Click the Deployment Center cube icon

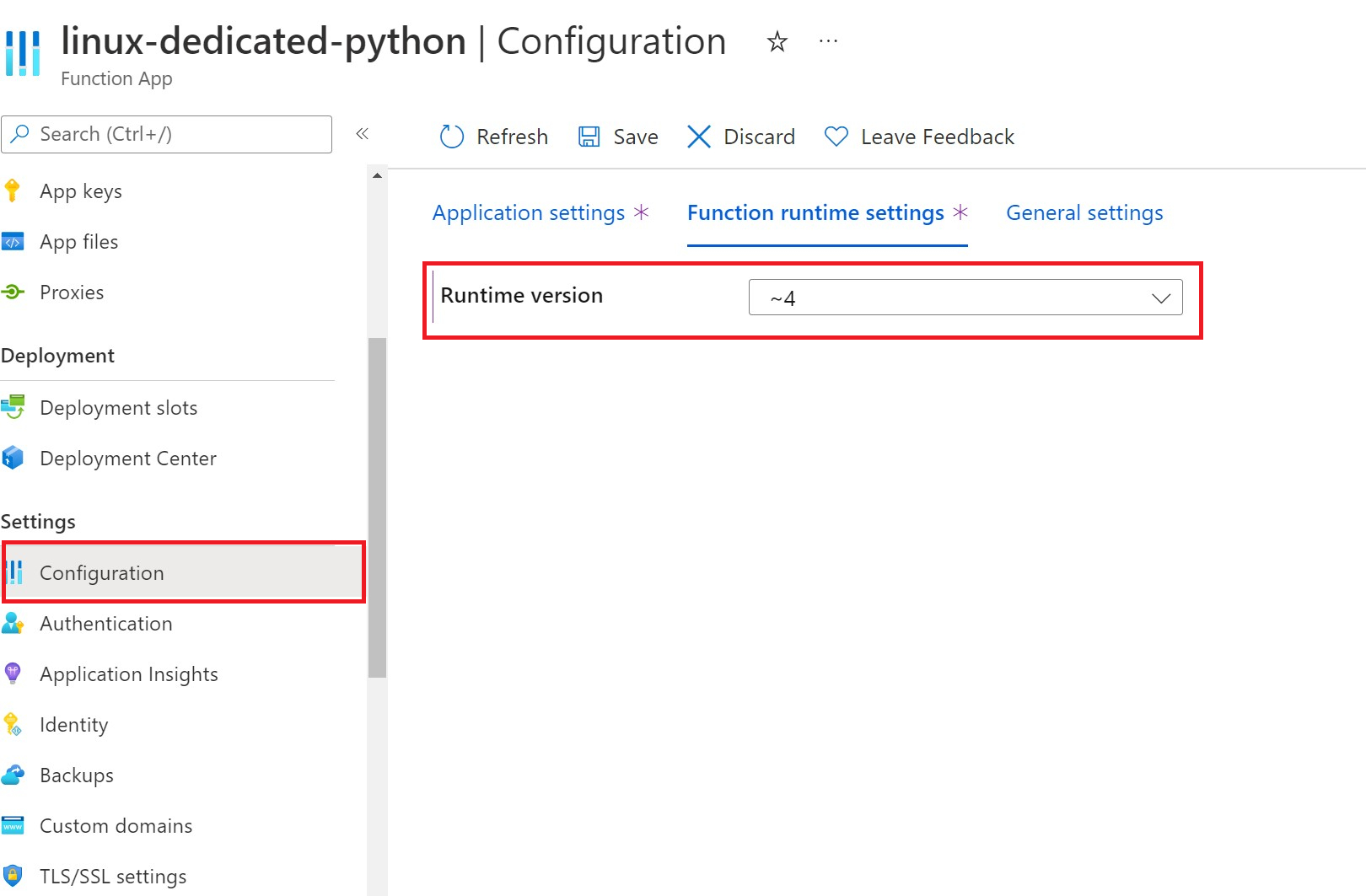[x=13, y=458]
